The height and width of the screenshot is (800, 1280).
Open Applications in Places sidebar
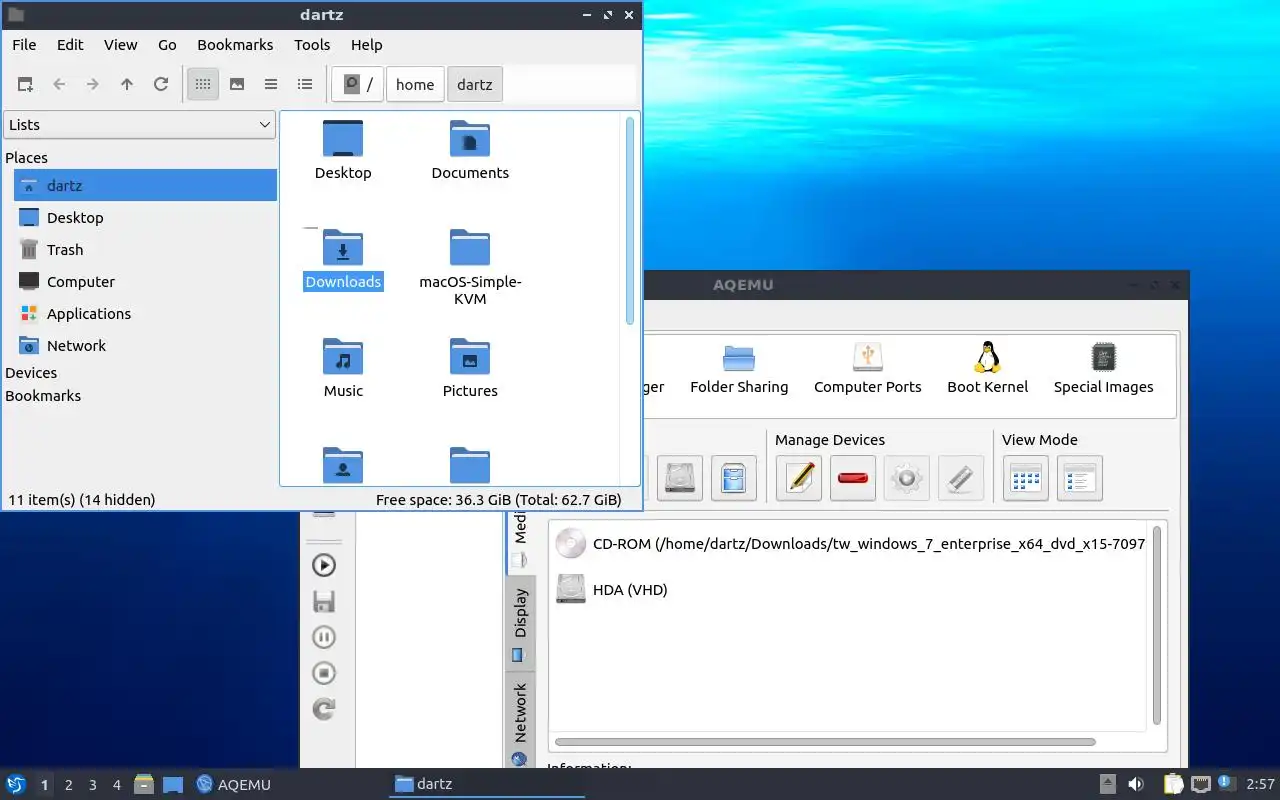[x=145, y=313]
